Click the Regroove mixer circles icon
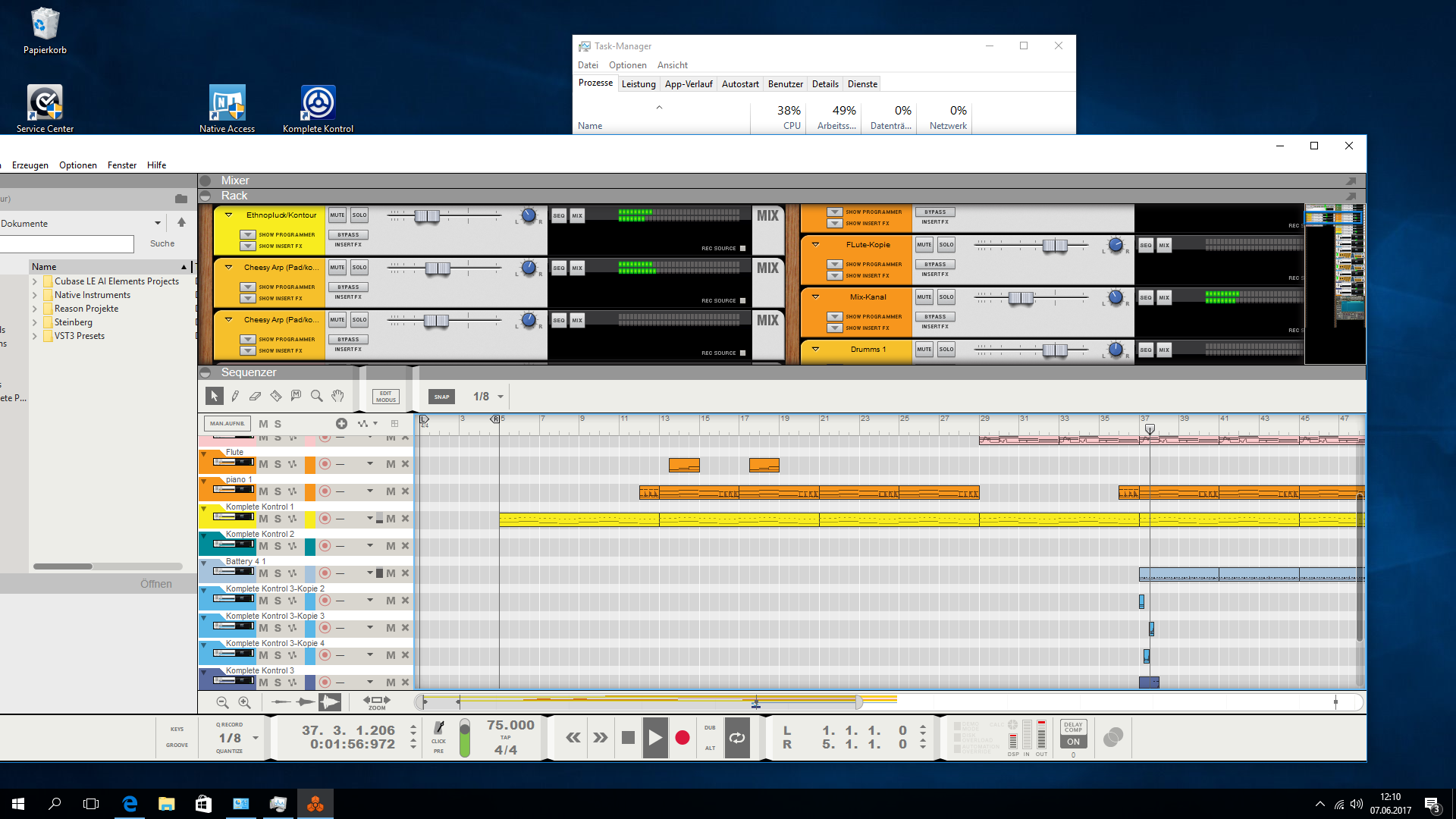1456x819 pixels. (x=1113, y=737)
